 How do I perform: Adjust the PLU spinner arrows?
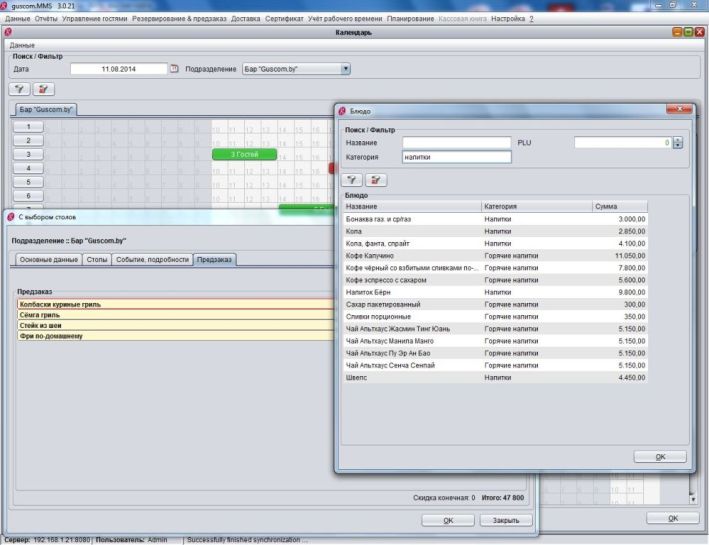(x=678, y=143)
